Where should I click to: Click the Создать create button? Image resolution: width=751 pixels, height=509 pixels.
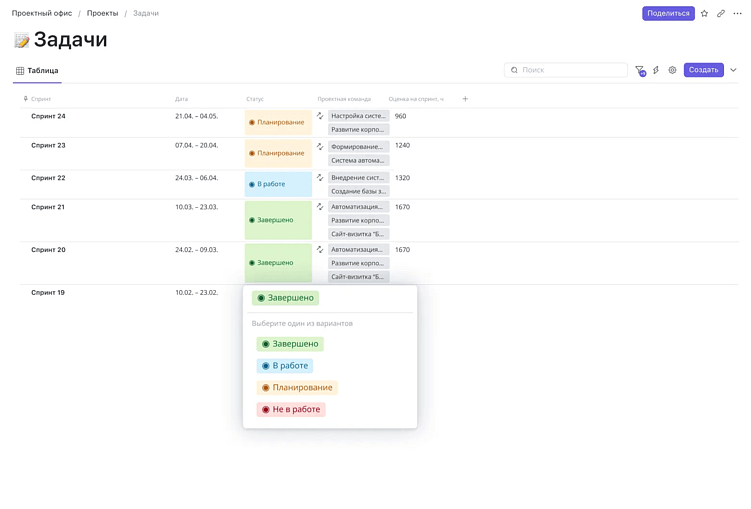pyautogui.click(x=704, y=70)
